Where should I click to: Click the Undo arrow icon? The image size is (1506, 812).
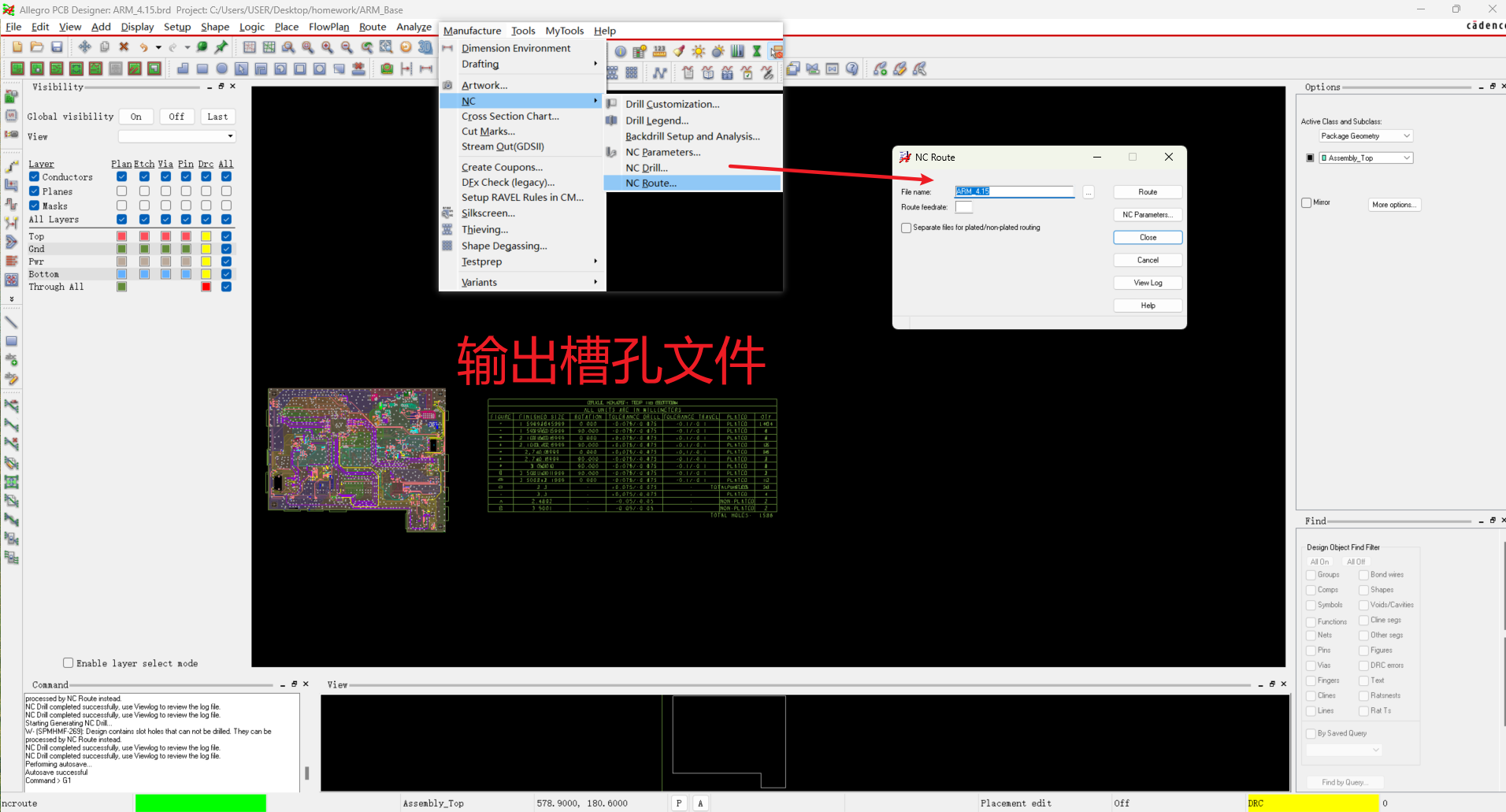click(143, 47)
